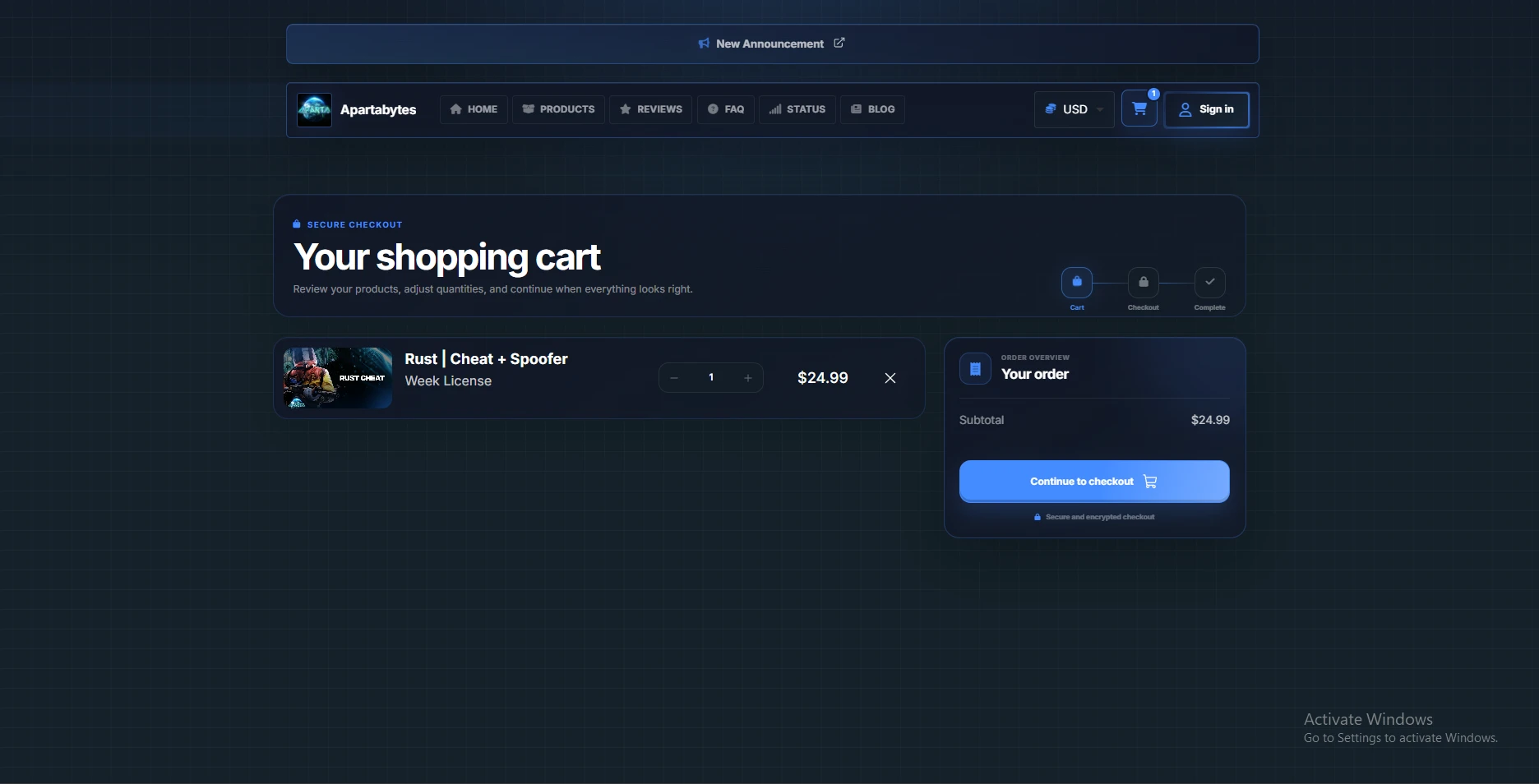Click the Subtotal $24.99 amount
Screen dimensions: 1539x784
coord(1210,420)
